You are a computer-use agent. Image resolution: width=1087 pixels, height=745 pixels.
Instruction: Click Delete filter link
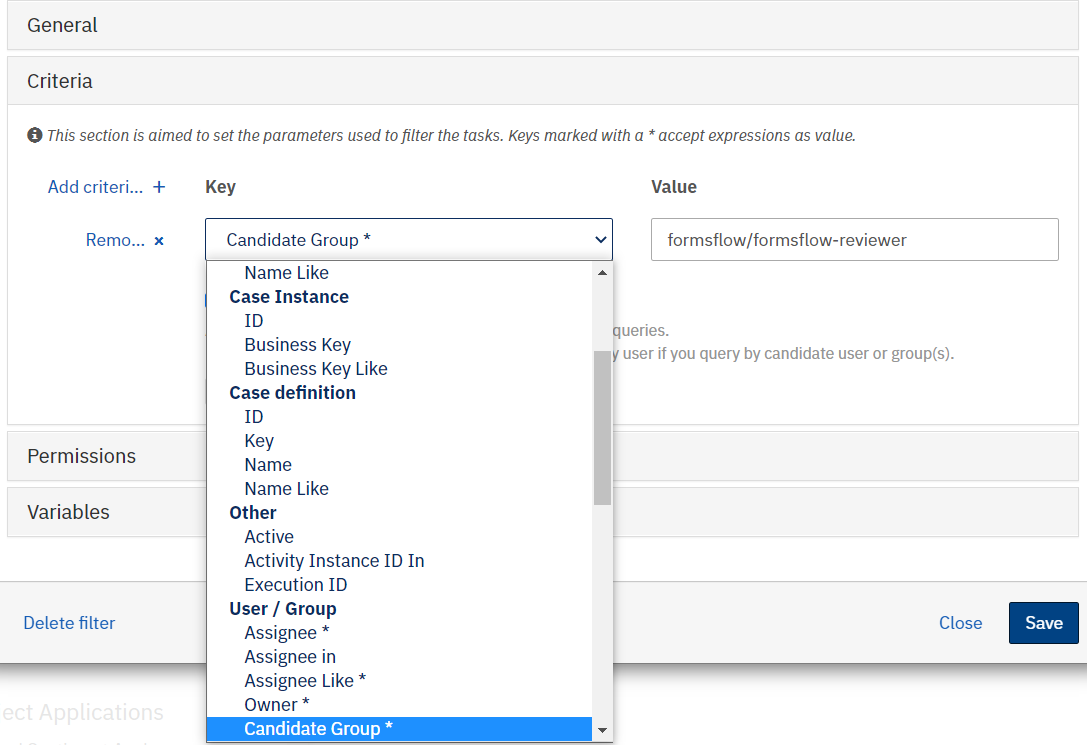click(x=69, y=623)
